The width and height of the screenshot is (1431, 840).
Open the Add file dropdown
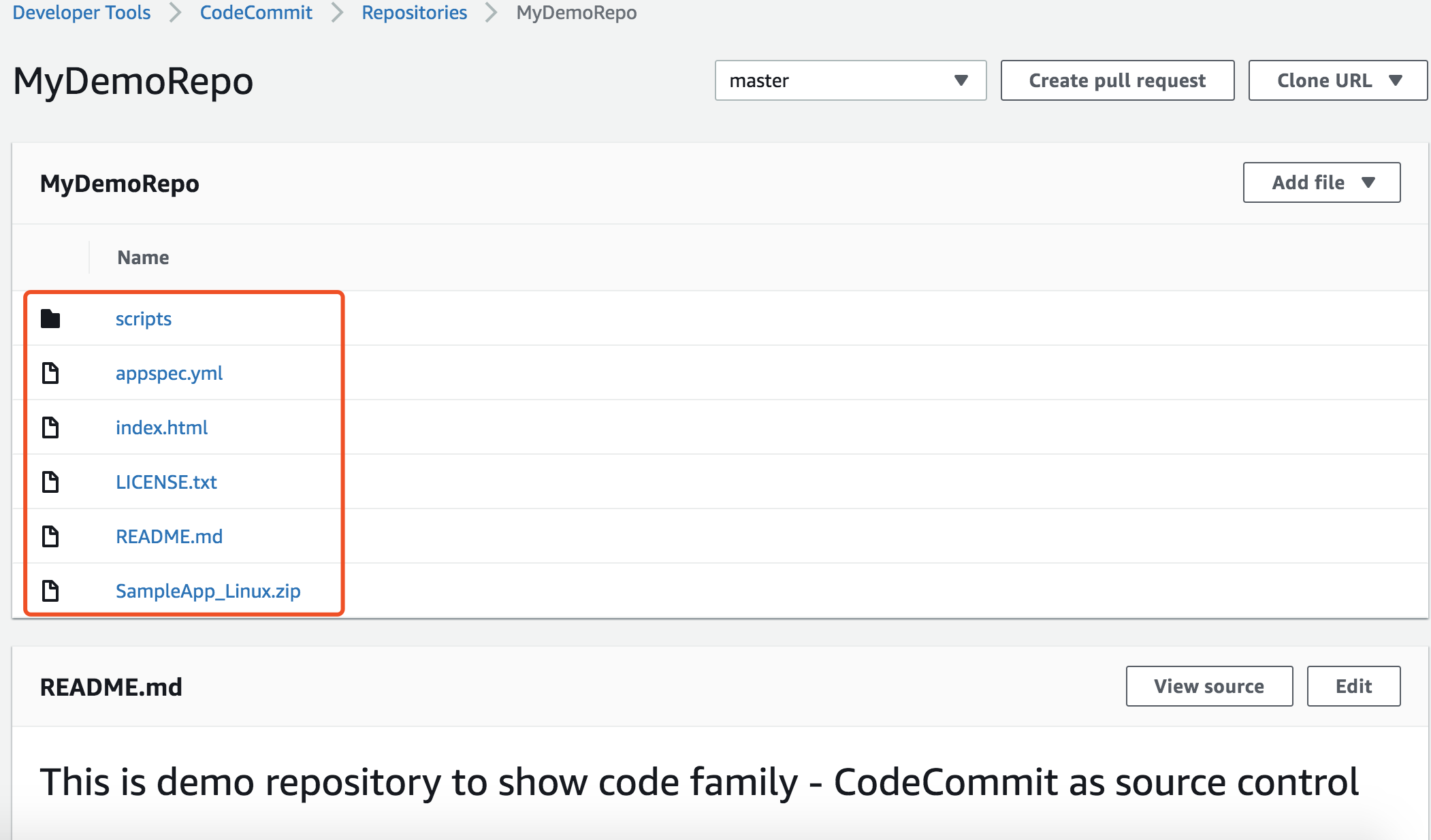[1321, 182]
